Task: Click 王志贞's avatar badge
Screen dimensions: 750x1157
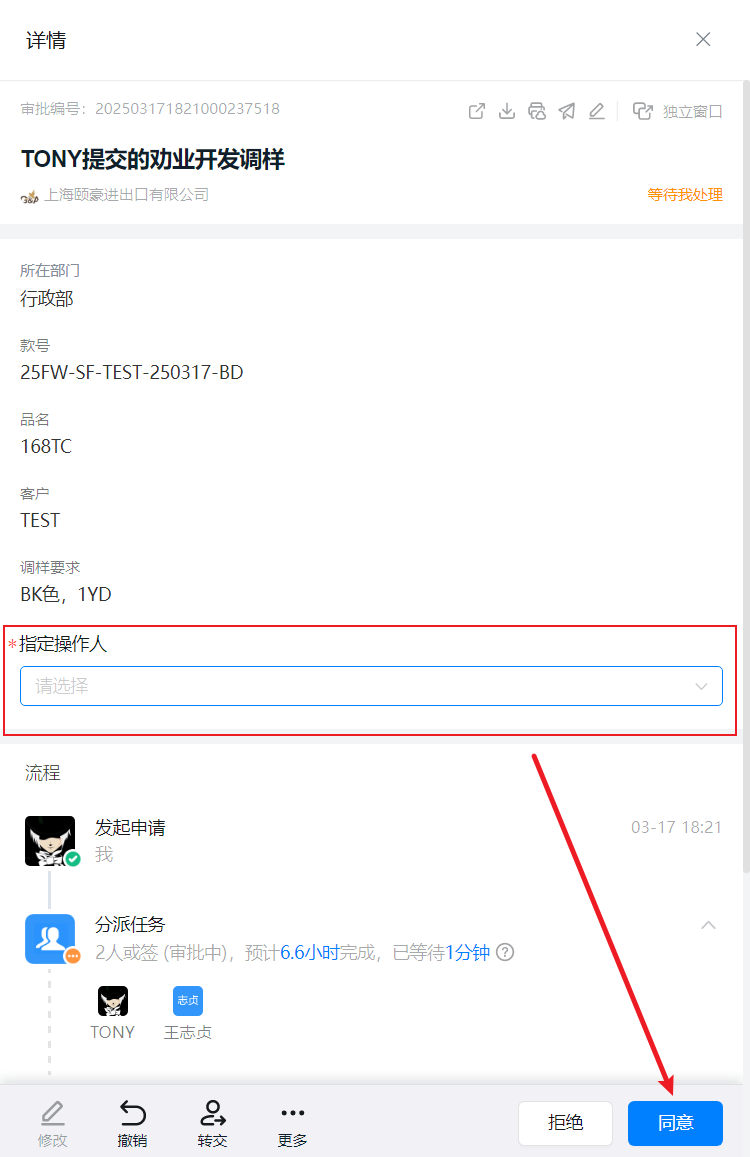Action: pyautogui.click(x=188, y=1001)
